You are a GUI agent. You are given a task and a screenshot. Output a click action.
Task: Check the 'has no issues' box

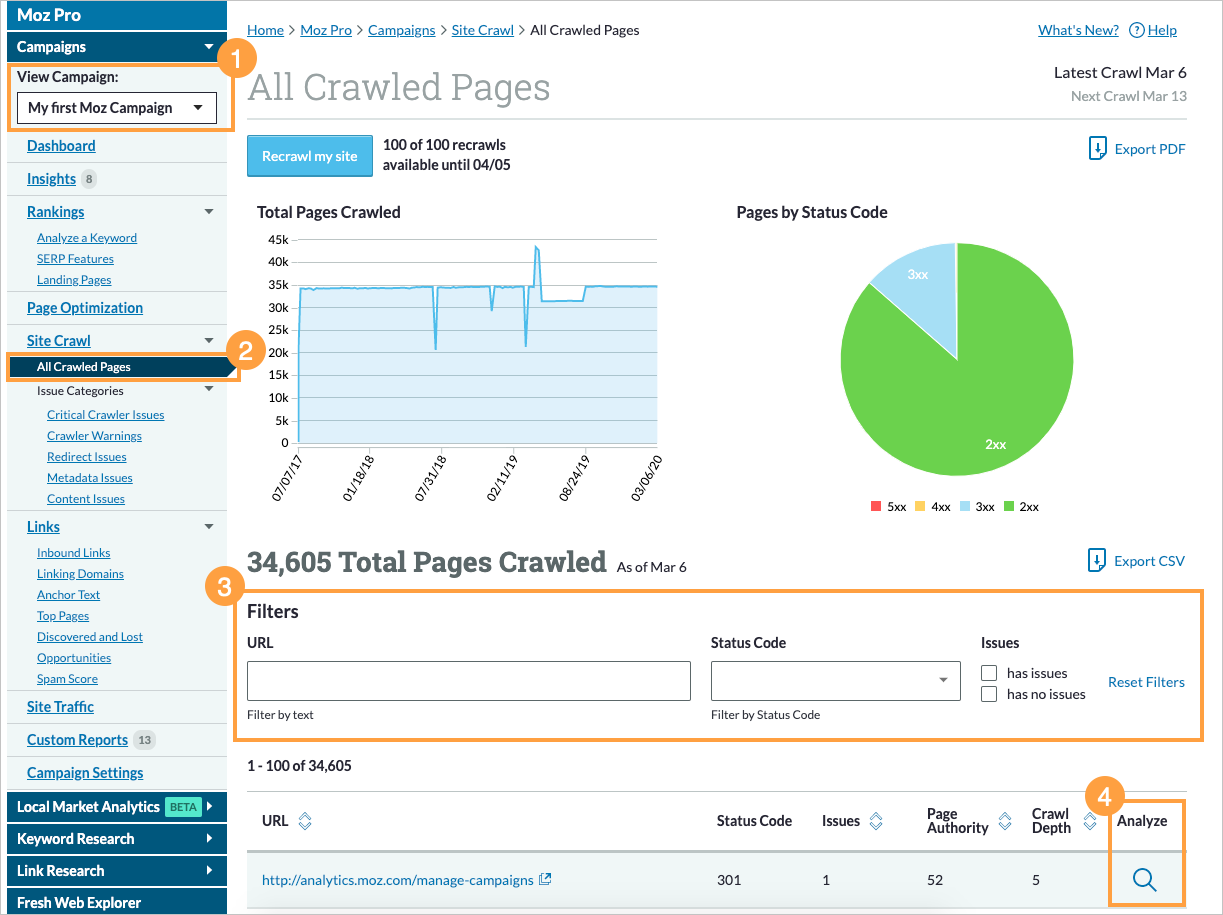(989, 693)
